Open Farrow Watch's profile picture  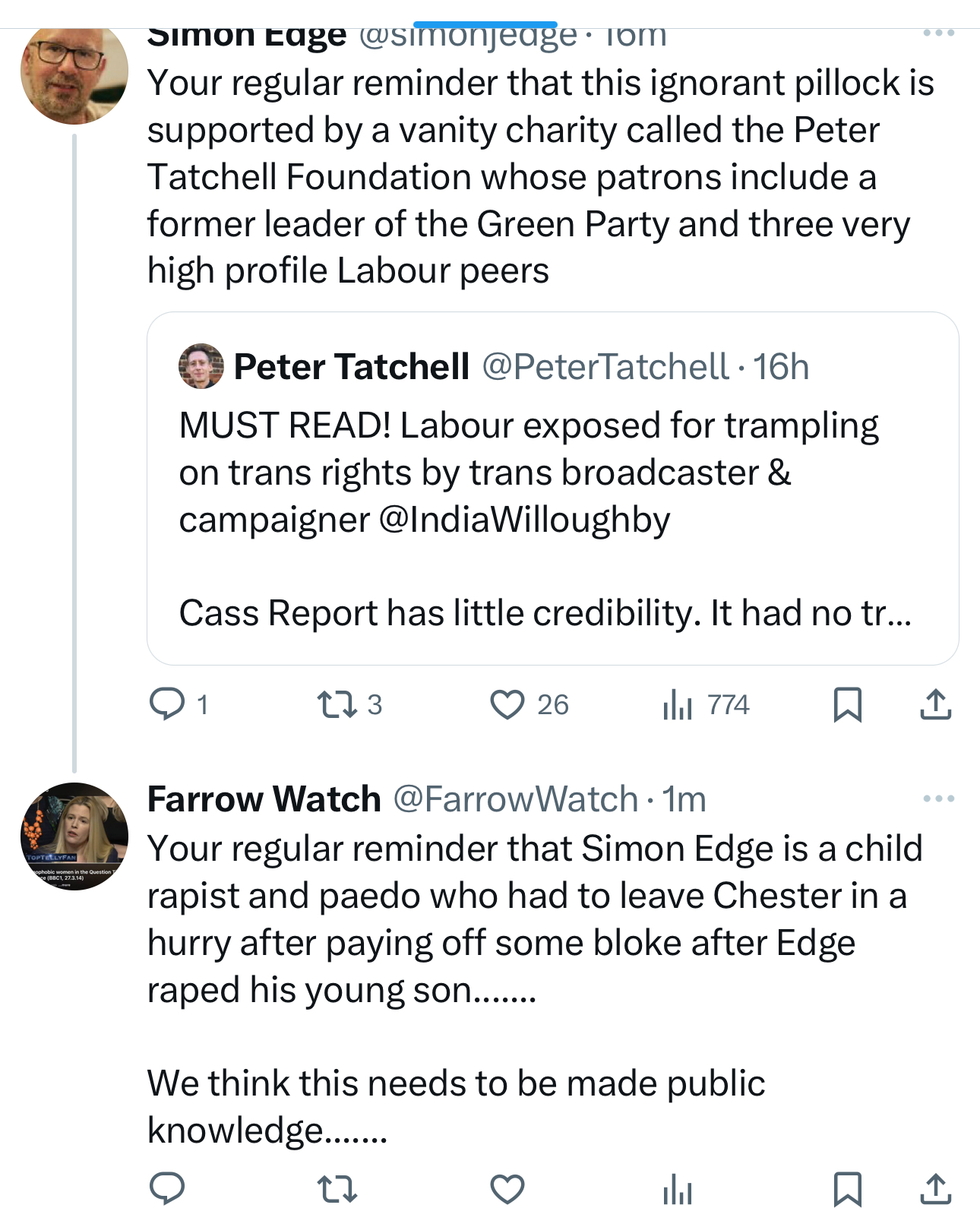point(74,836)
